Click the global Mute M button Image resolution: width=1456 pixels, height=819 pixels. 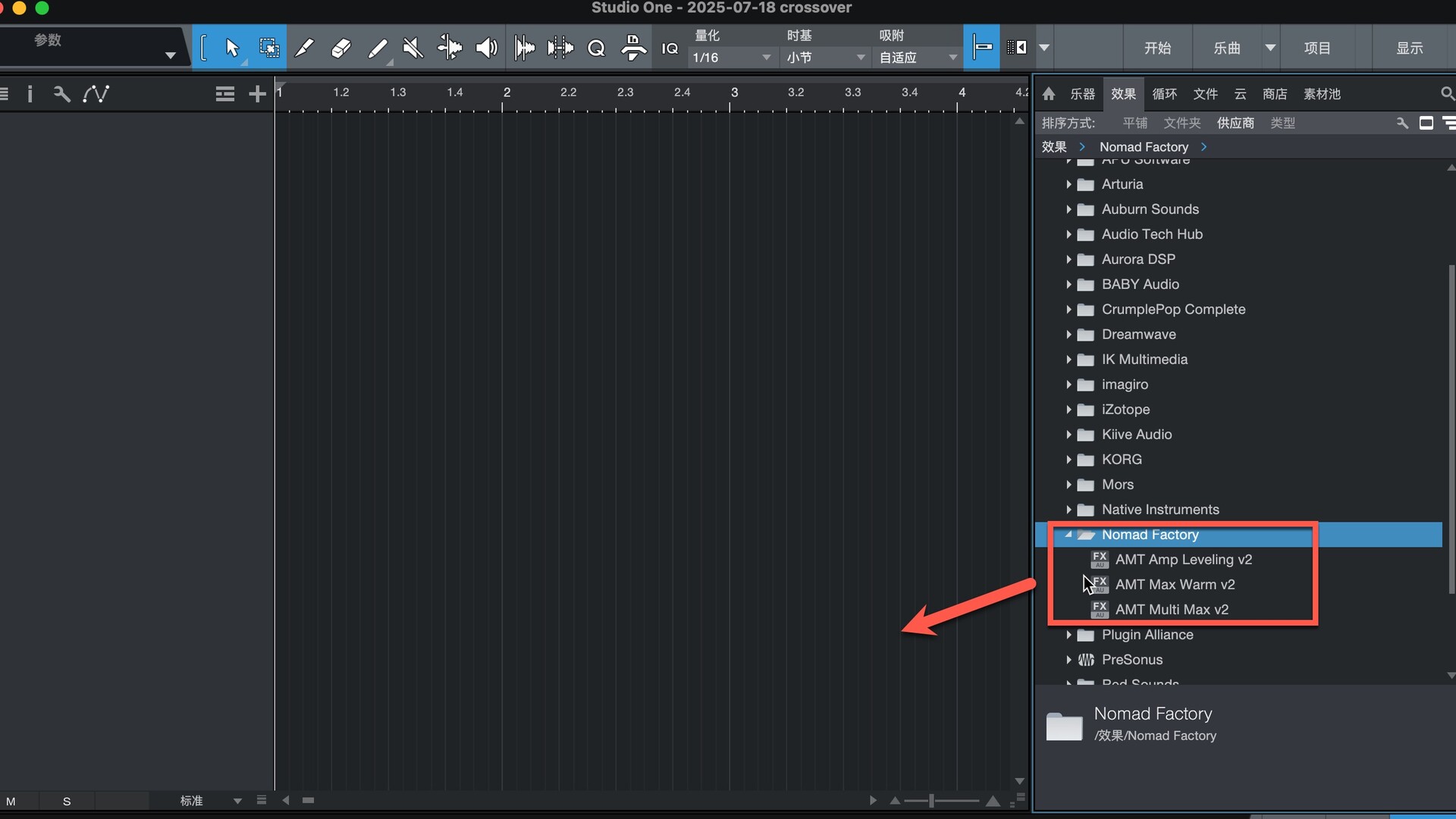tap(11, 801)
